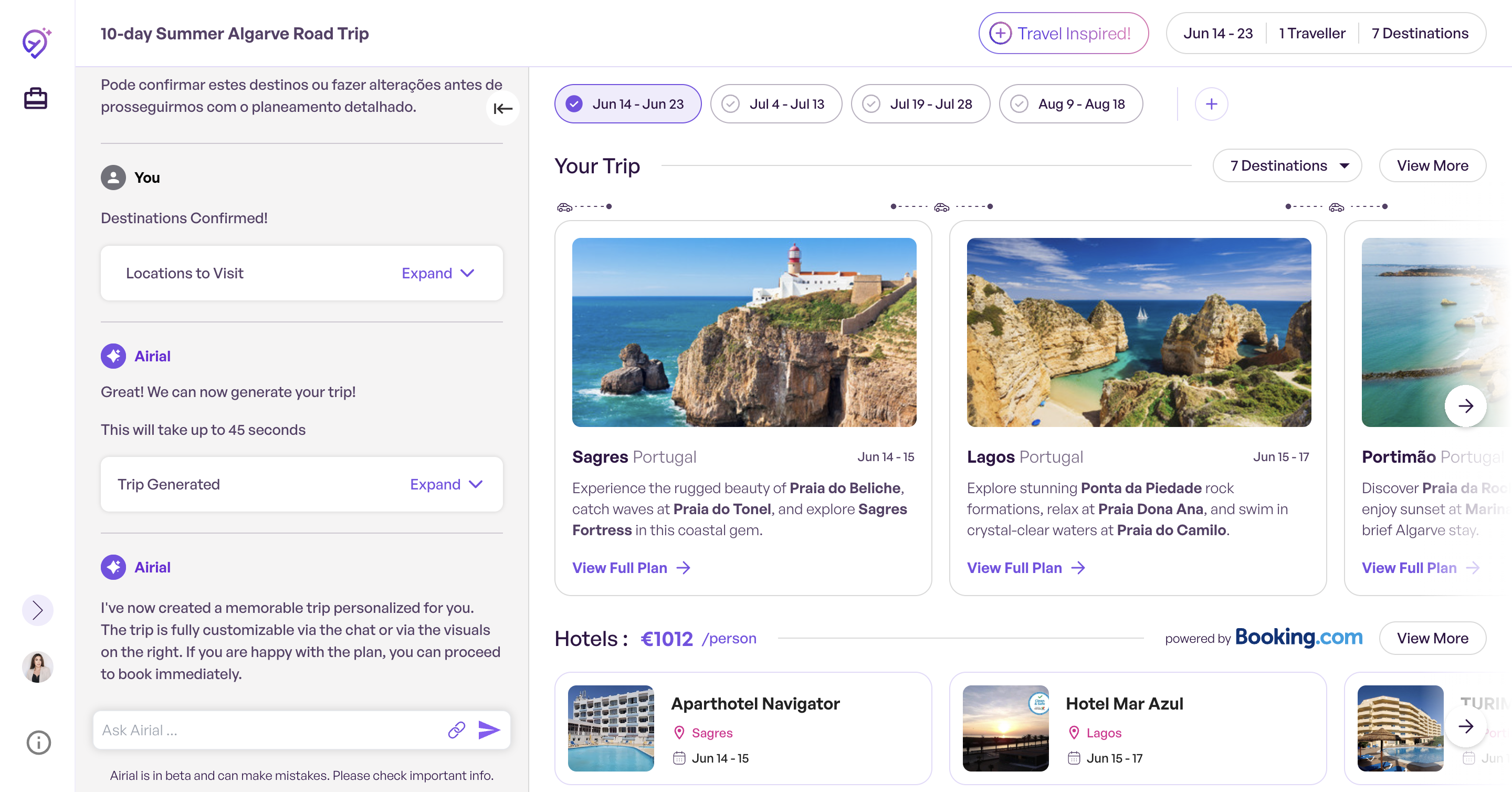Click the car icon between Lagos and Portimão
The image size is (1512, 792).
click(1337, 206)
